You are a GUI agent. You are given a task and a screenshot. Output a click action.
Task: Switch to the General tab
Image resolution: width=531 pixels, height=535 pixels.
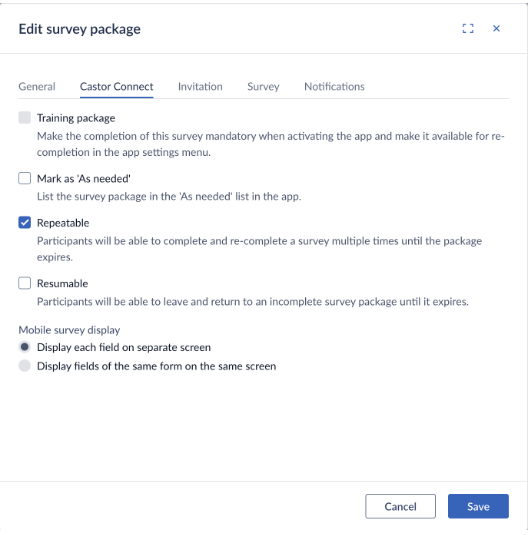point(37,87)
